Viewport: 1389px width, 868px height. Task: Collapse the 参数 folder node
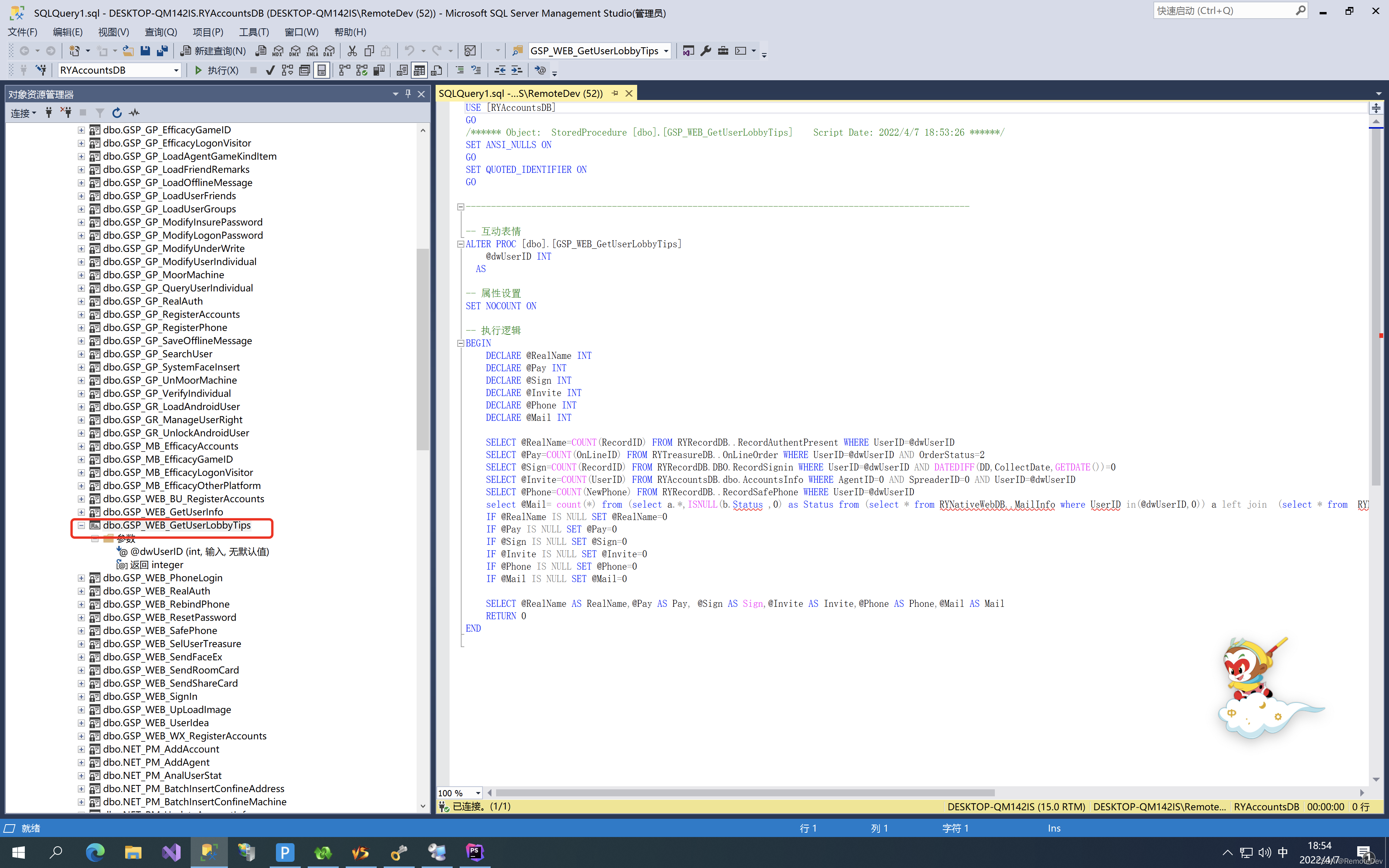click(95, 539)
